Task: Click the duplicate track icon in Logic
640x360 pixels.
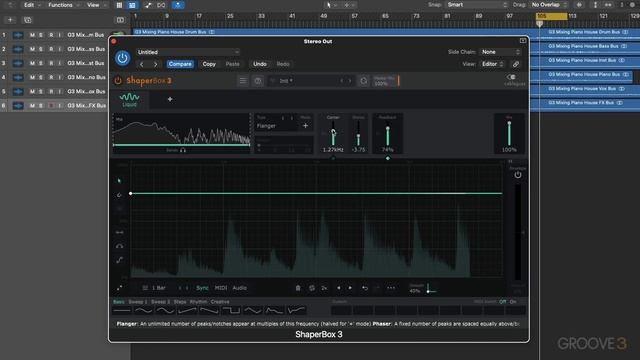Action: coord(27,20)
